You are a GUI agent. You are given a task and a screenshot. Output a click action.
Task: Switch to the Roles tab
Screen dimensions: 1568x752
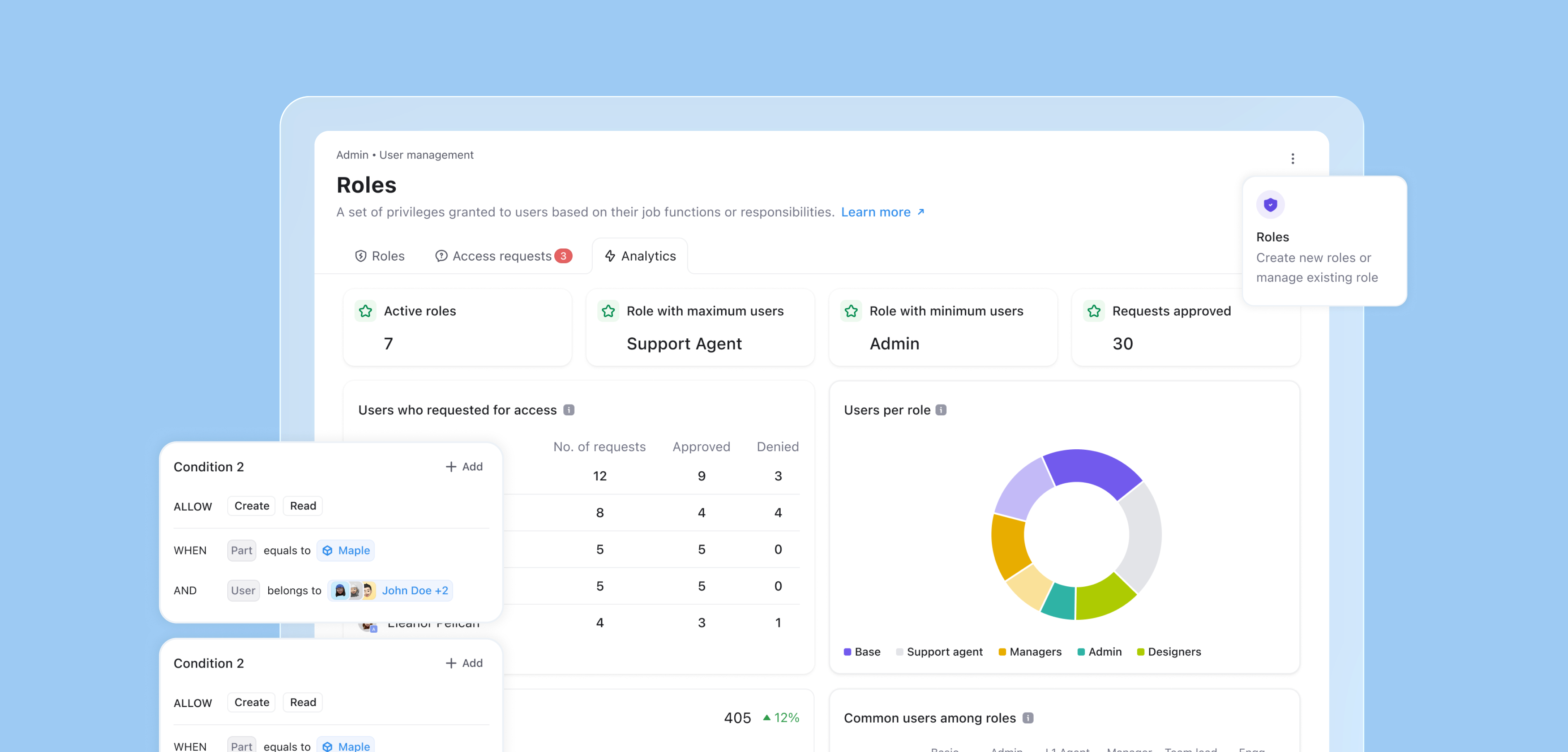[380, 256]
